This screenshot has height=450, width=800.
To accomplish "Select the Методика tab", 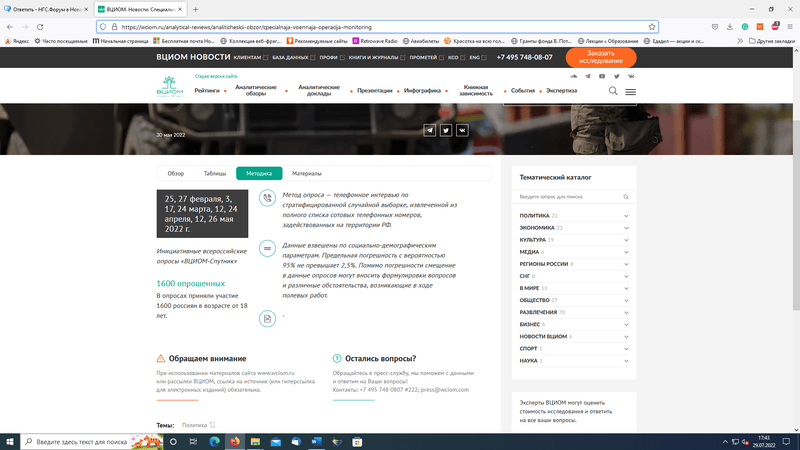I will [x=259, y=173].
